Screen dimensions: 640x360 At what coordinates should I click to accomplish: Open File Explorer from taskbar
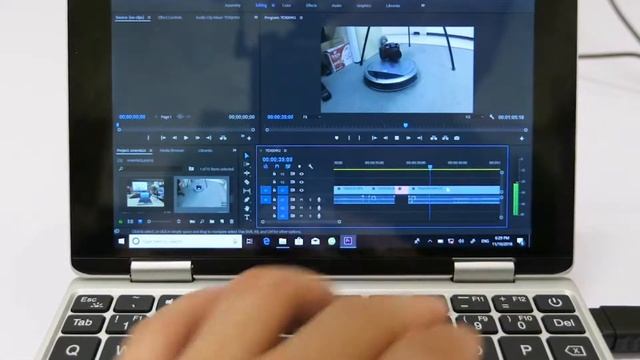tap(282, 241)
